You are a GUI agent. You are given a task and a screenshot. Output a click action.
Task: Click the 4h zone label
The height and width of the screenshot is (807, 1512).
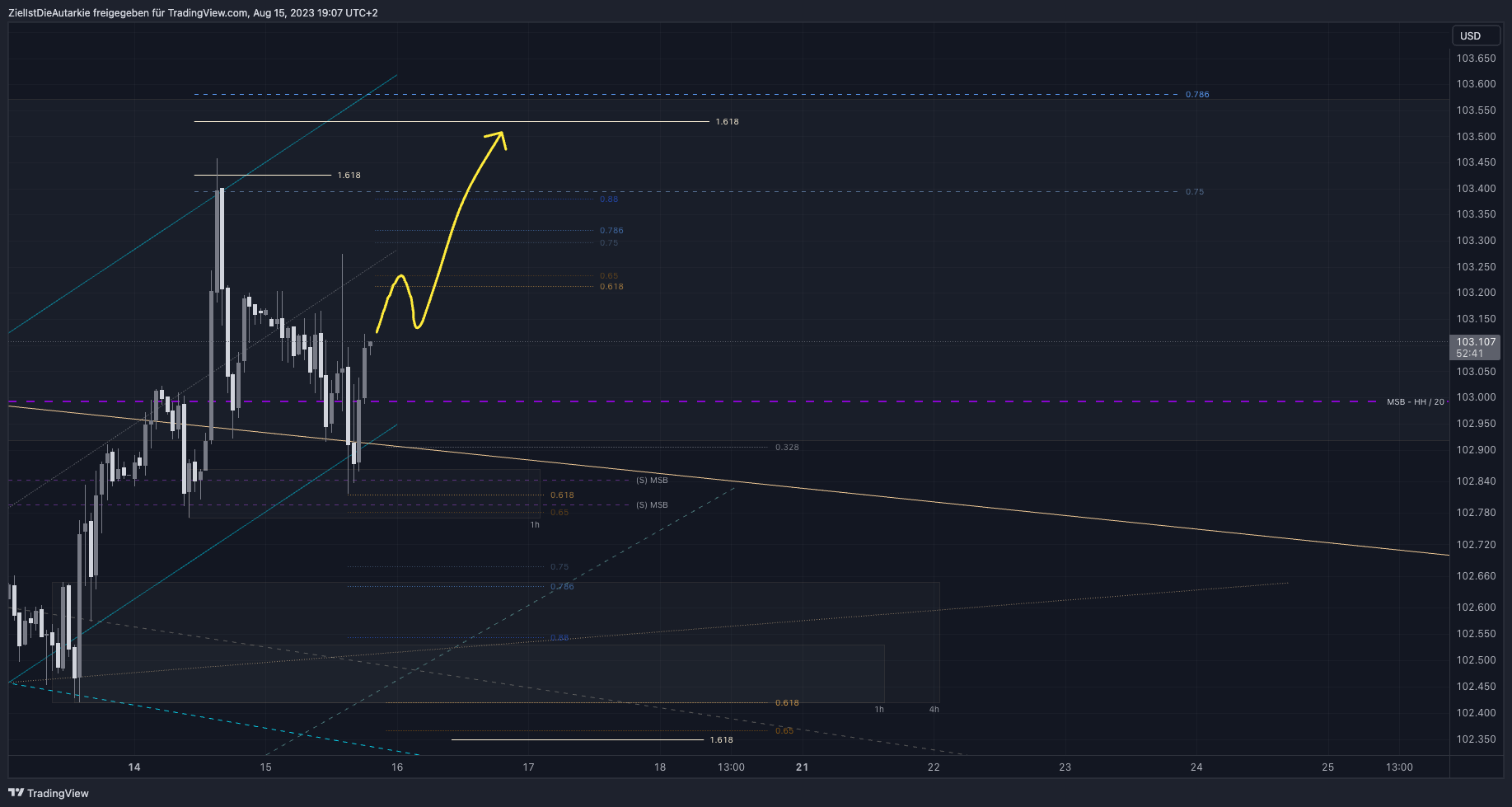point(934,709)
